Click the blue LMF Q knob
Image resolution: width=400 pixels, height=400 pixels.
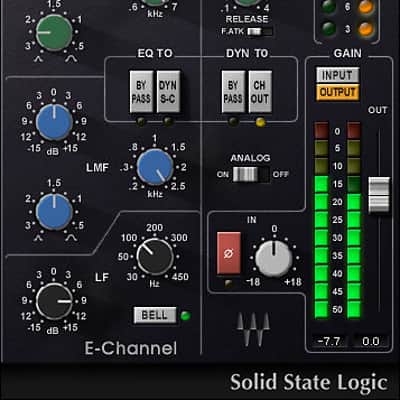(54, 211)
